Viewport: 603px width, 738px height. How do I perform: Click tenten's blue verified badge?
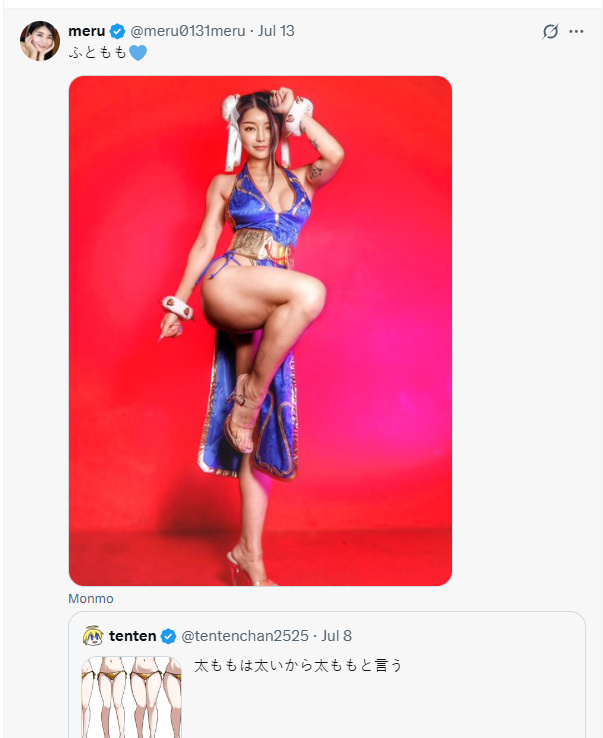tap(168, 636)
